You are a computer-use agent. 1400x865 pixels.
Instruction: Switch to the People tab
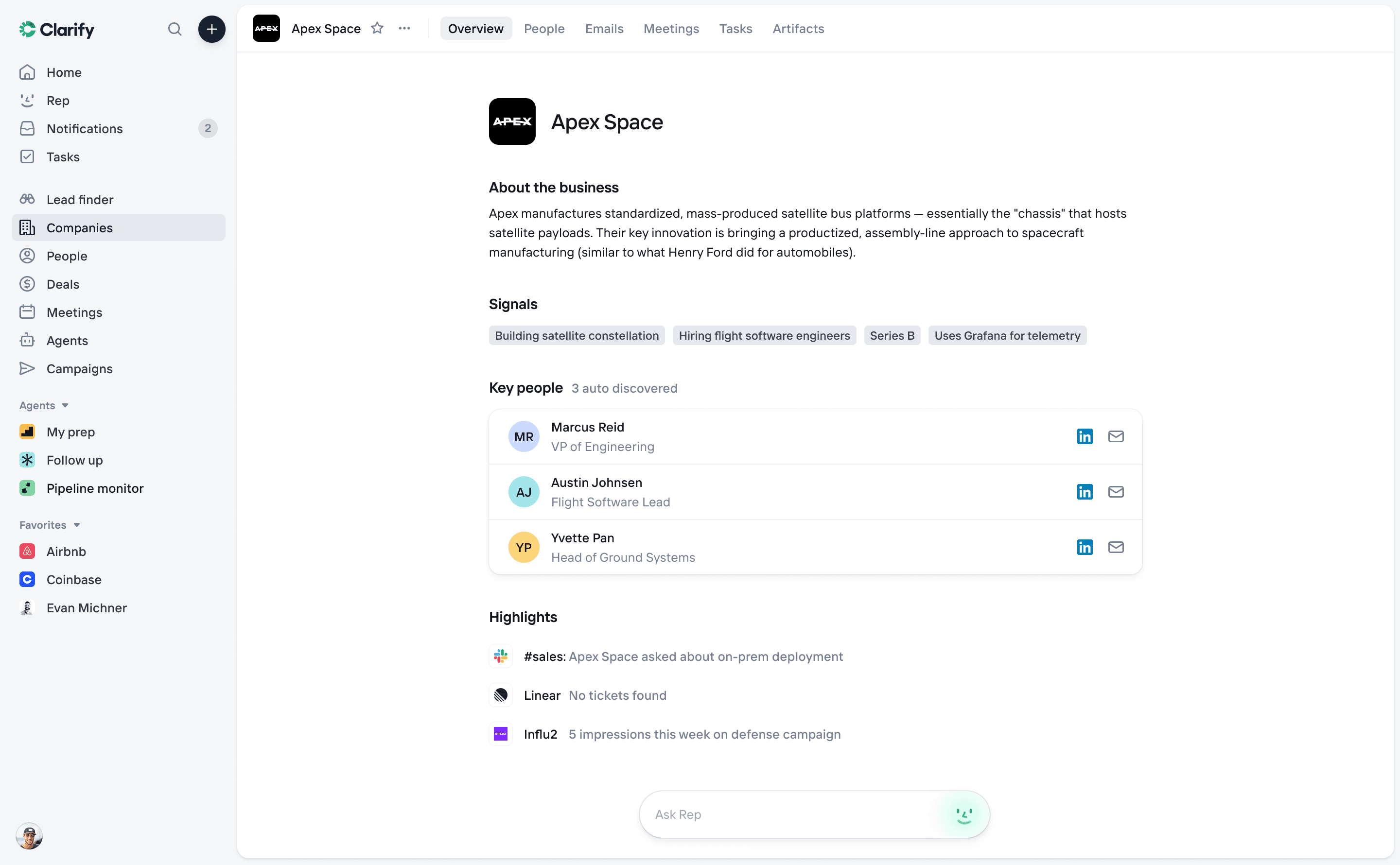coord(544,28)
